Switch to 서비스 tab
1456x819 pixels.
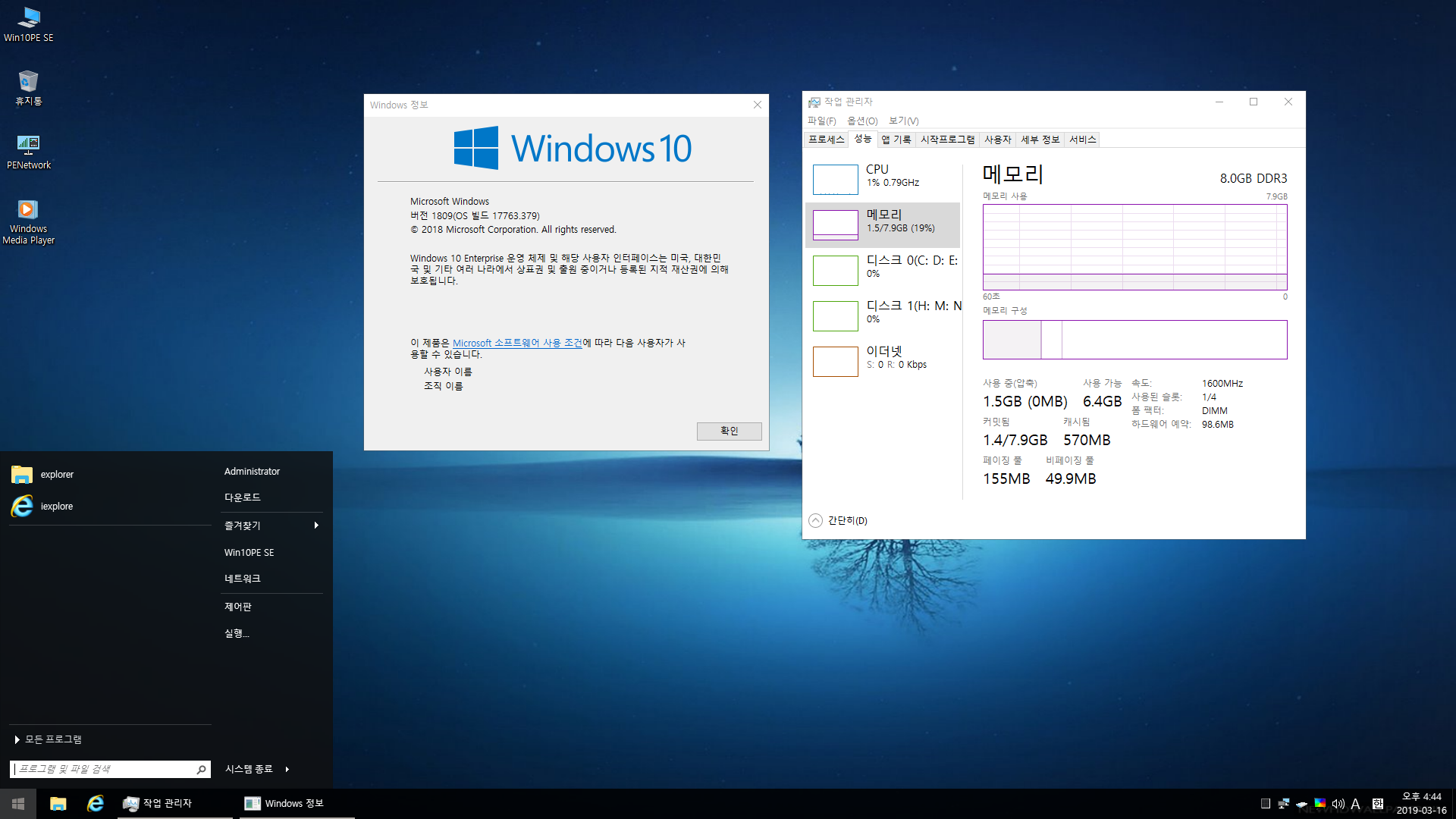point(1082,140)
